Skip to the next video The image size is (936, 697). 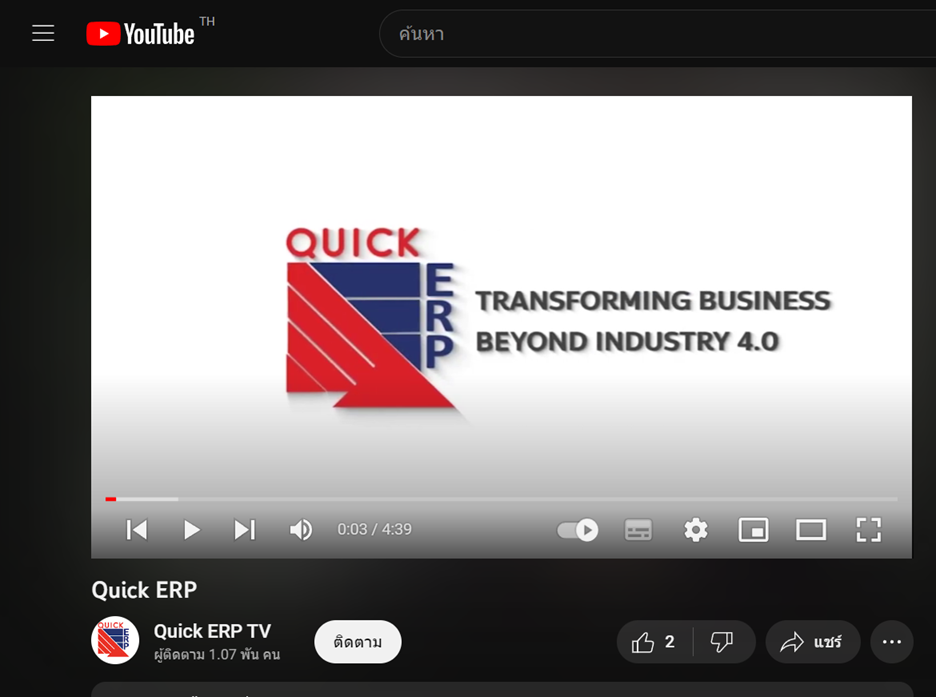click(x=245, y=529)
